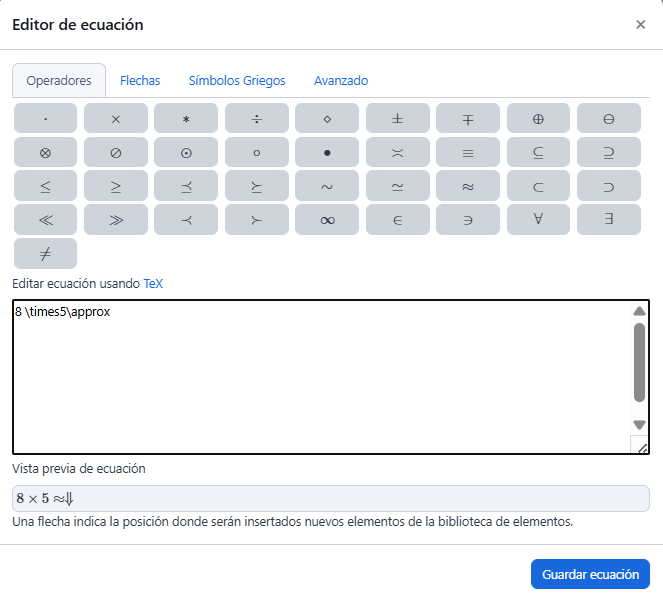
Task: Insert the plus-minus symbol
Action: click(x=398, y=119)
